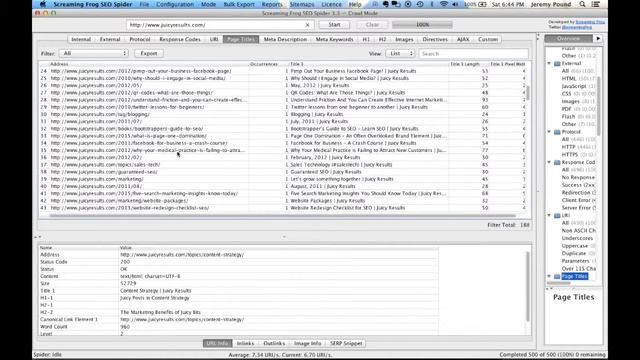Open Notification Center list icon
The width and height of the screenshot is (640, 360).
pyautogui.click(x=596, y=4)
